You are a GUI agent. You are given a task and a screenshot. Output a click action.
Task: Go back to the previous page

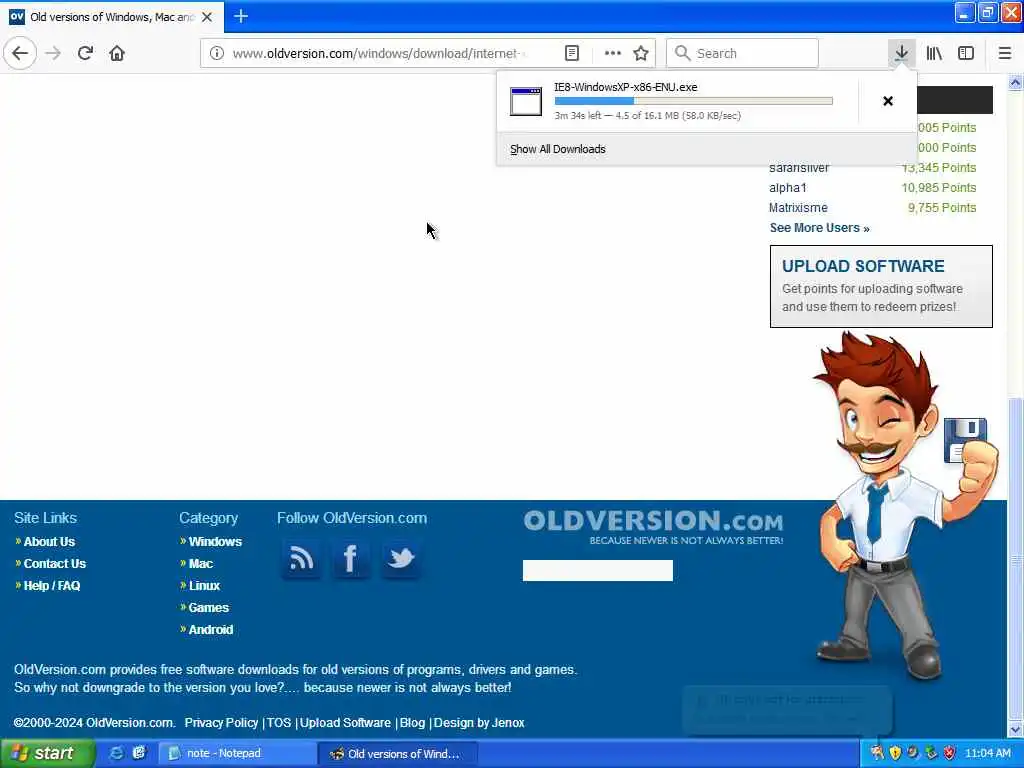pyautogui.click(x=20, y=53)
